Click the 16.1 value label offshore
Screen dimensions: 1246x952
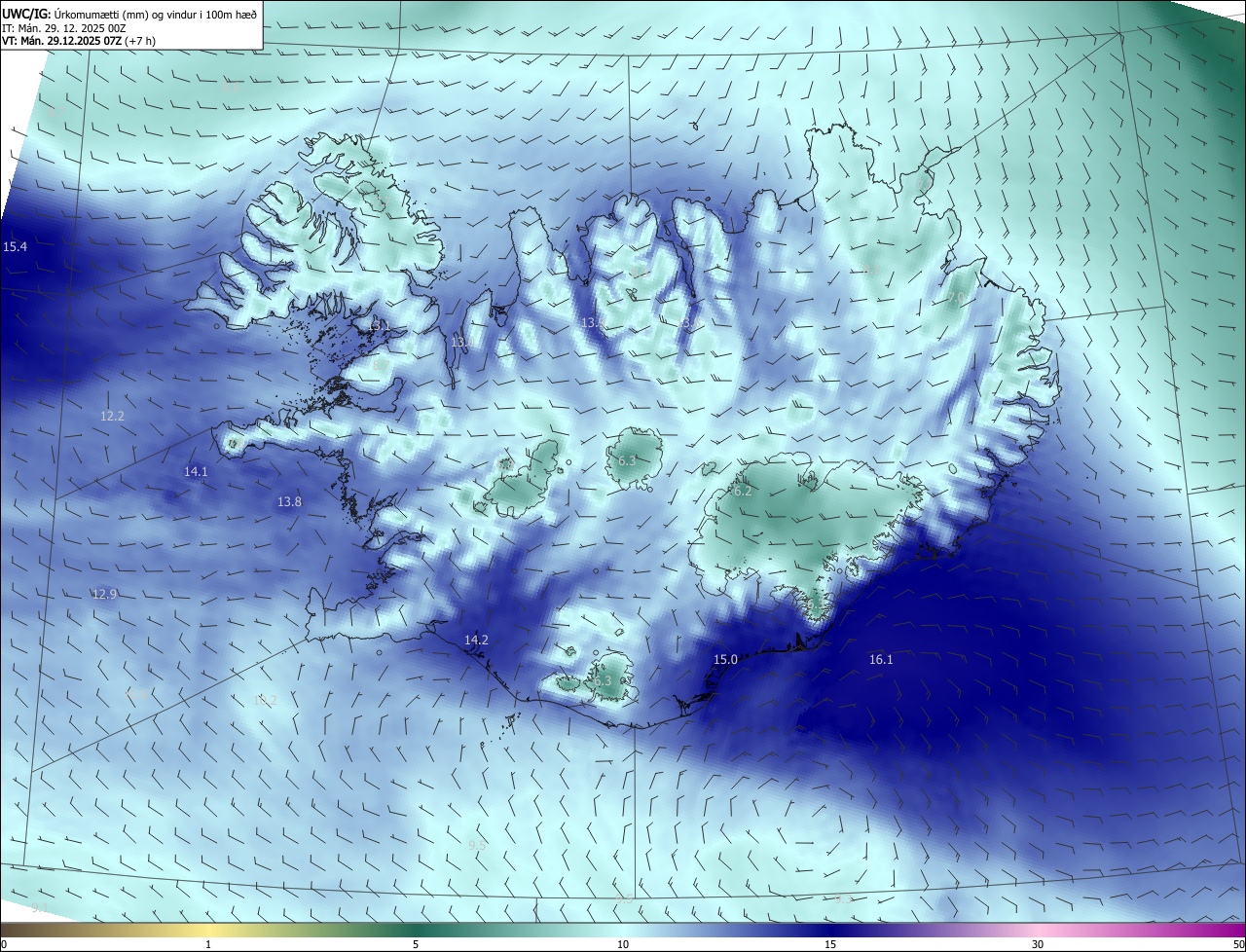point(881,659)
